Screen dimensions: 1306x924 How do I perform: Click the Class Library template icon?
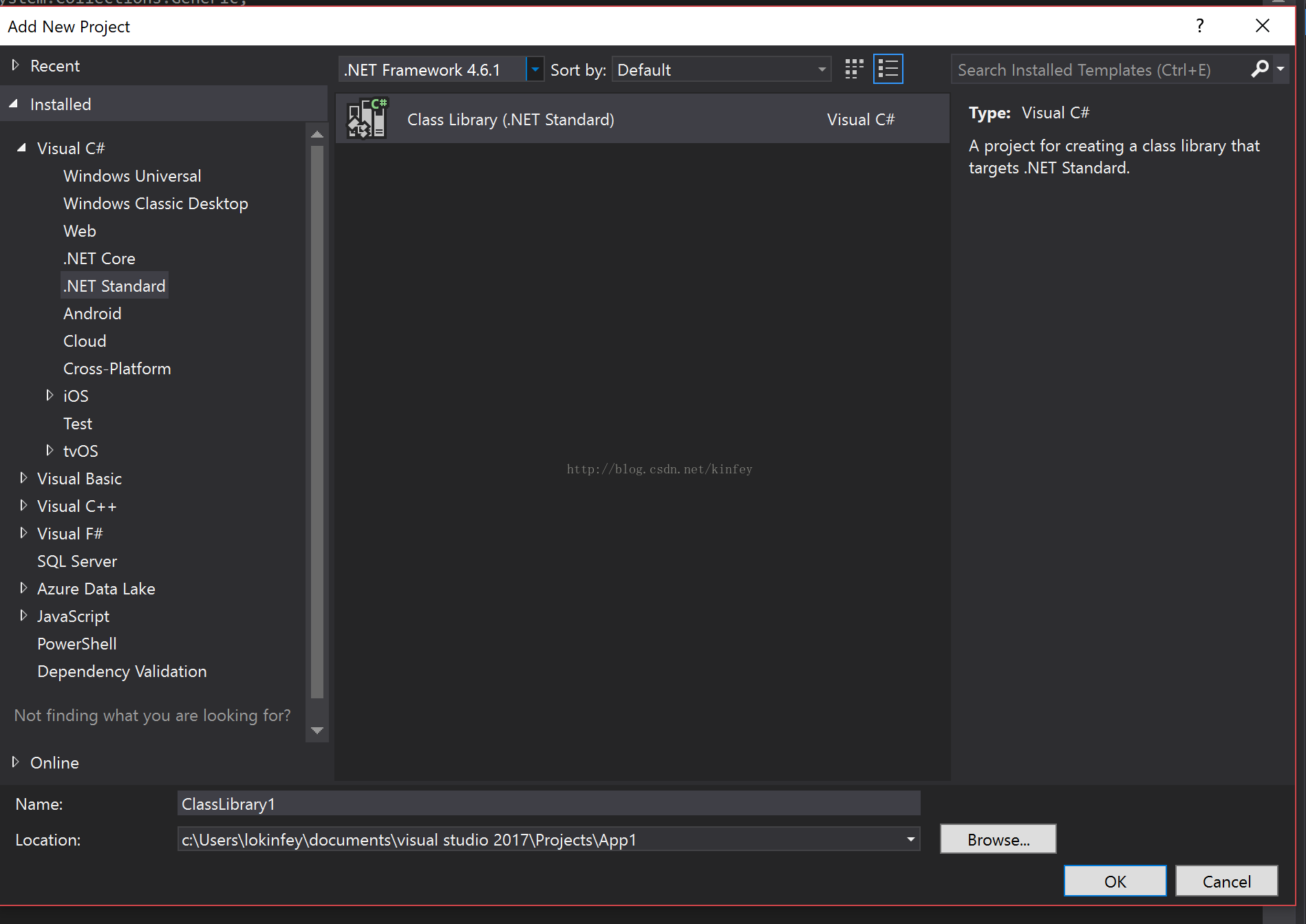coord(367,118)
